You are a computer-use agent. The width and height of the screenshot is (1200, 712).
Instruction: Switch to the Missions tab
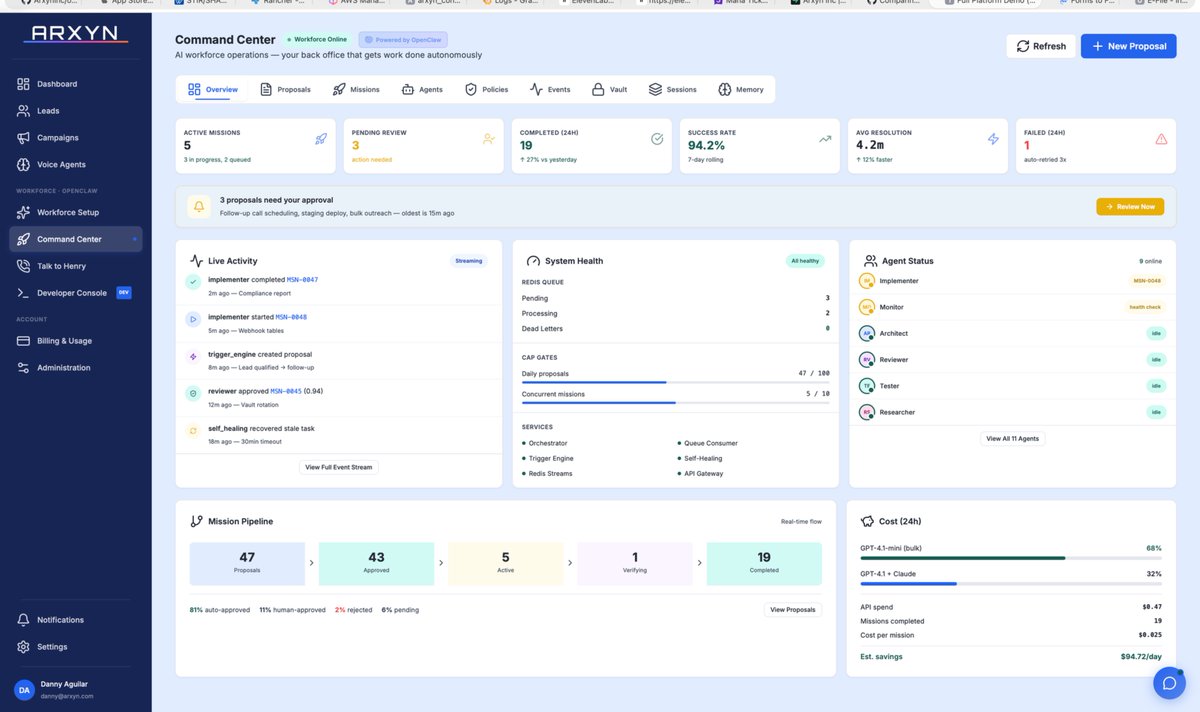(x=356, y=89)
